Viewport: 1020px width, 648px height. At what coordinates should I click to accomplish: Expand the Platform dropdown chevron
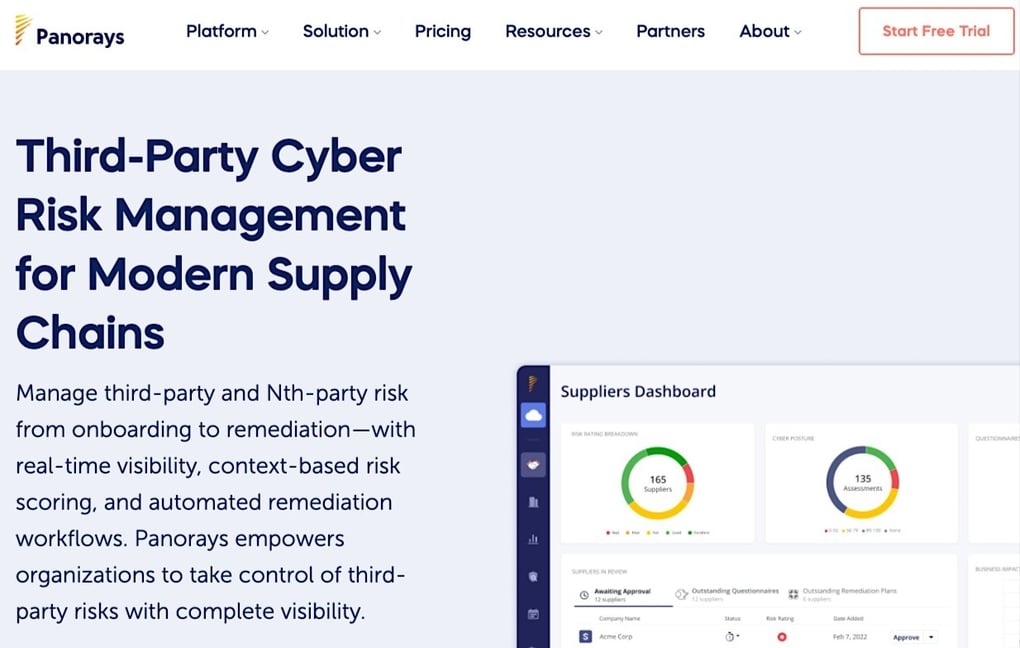click(x=265, y=33)
